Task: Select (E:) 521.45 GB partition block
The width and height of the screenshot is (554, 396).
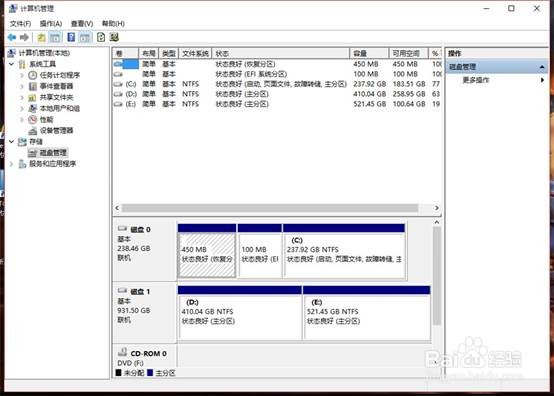Action: pos(367,313)
